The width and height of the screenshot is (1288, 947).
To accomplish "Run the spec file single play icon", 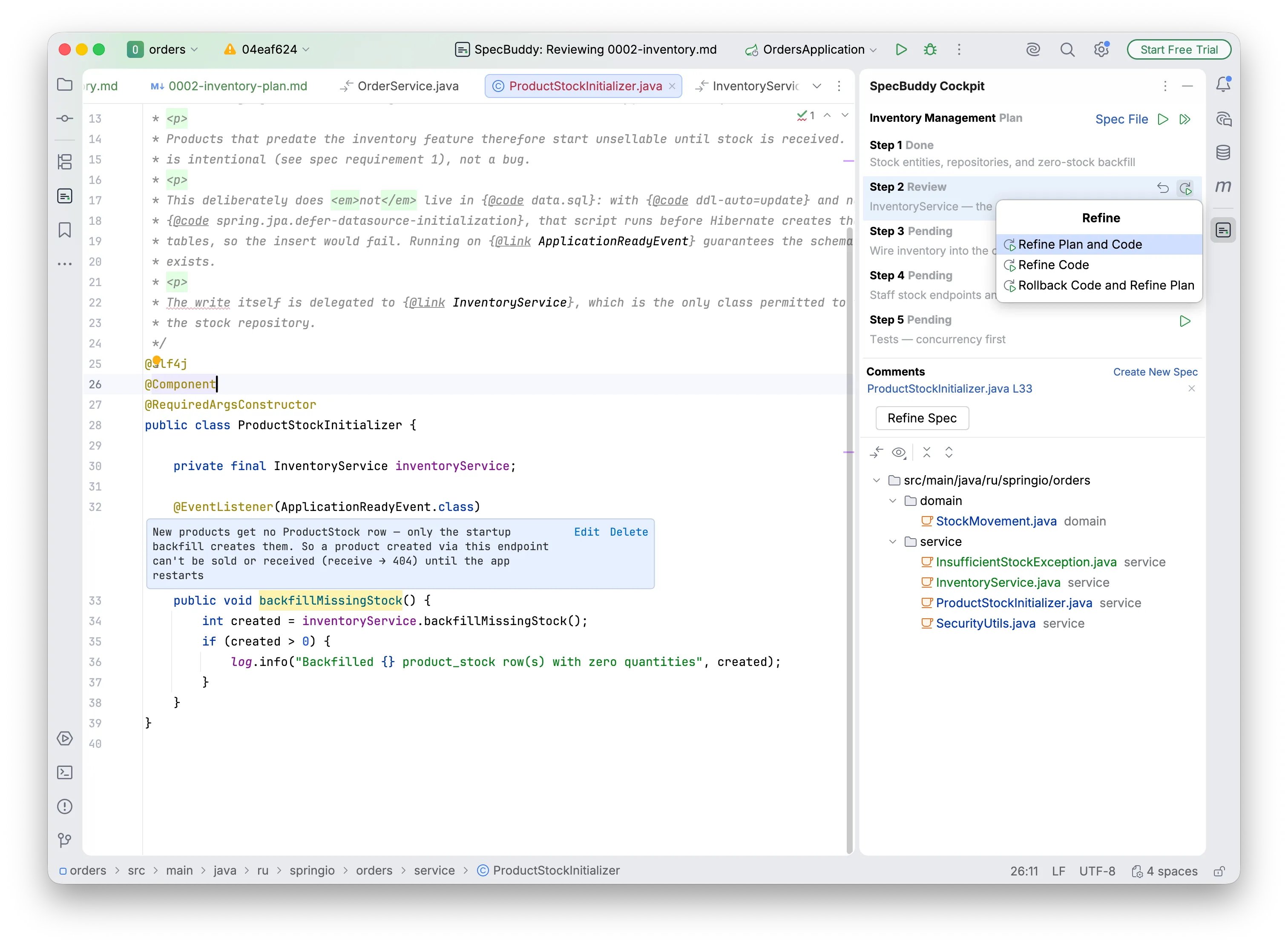I will coord(1162,119).
